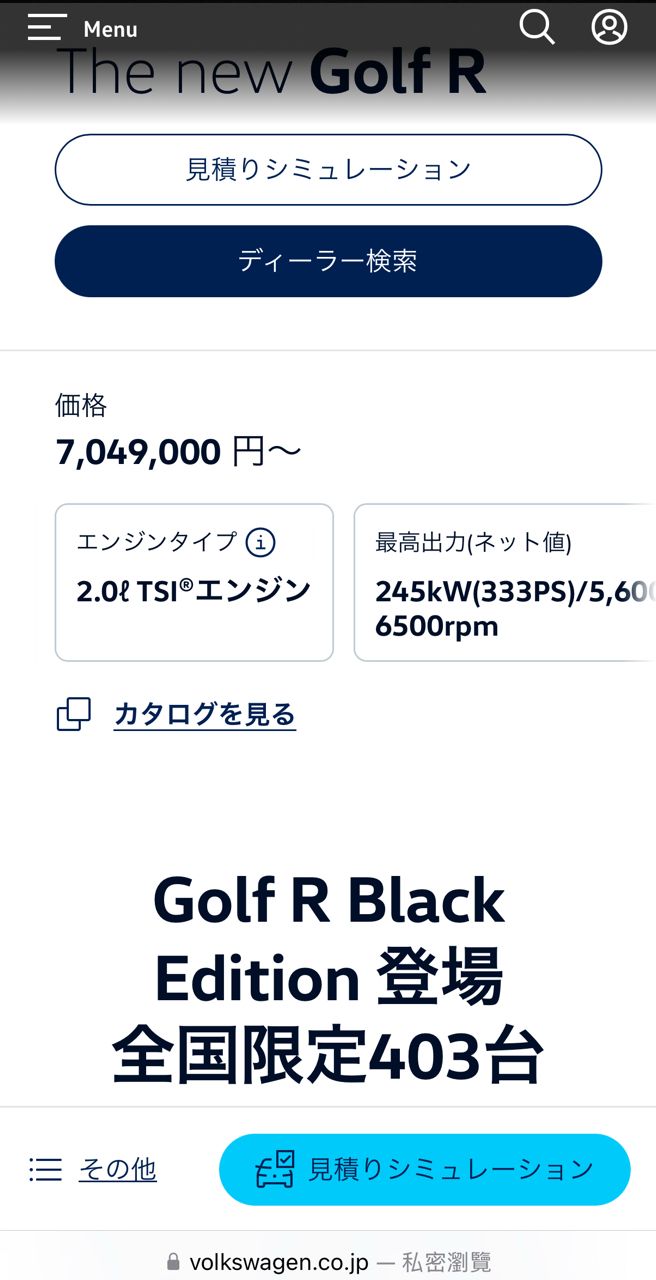This screenshot has height=1280, width=656.
Task: Open the user account icon
Action: (x=609, y=27)
